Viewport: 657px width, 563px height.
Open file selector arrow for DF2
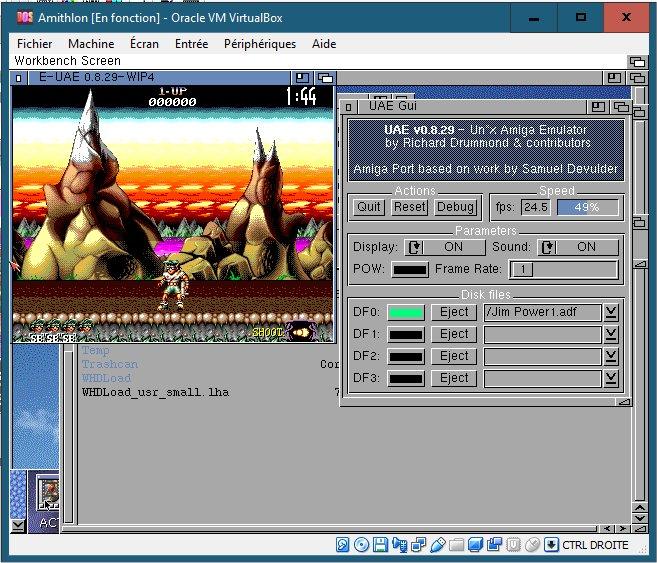(611, 356)
